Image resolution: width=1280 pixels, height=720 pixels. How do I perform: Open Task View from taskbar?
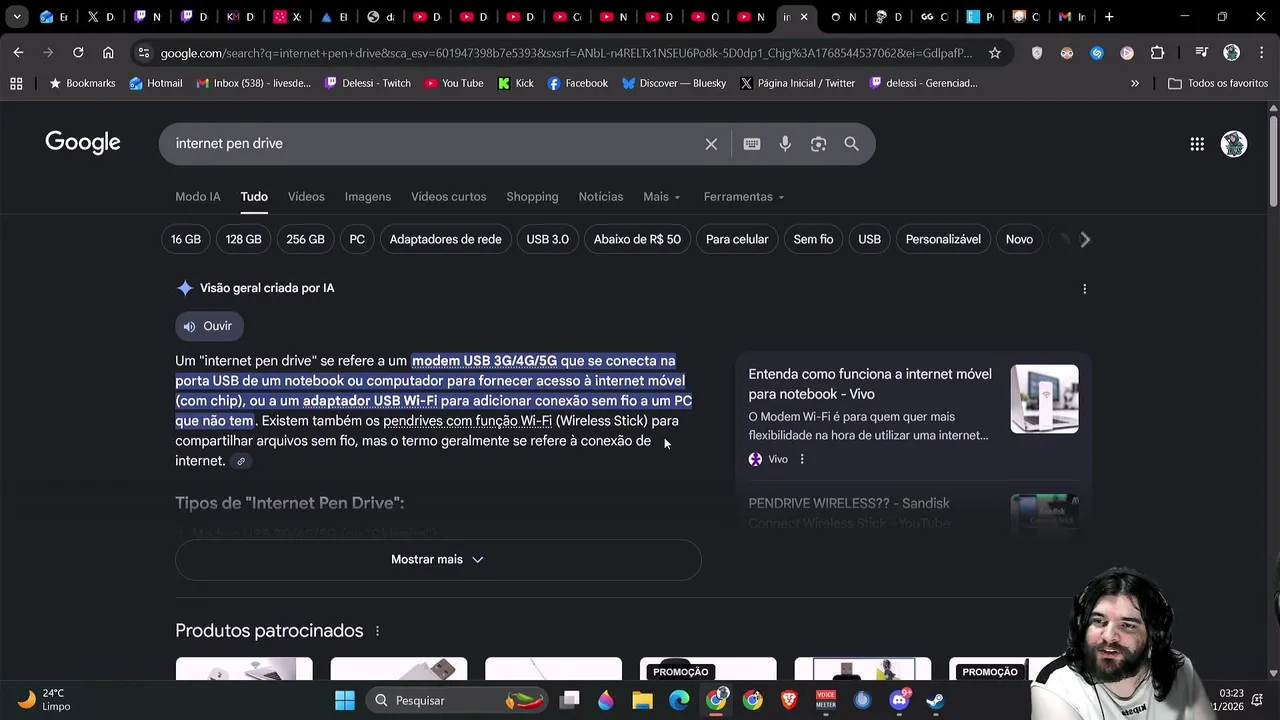570,700
